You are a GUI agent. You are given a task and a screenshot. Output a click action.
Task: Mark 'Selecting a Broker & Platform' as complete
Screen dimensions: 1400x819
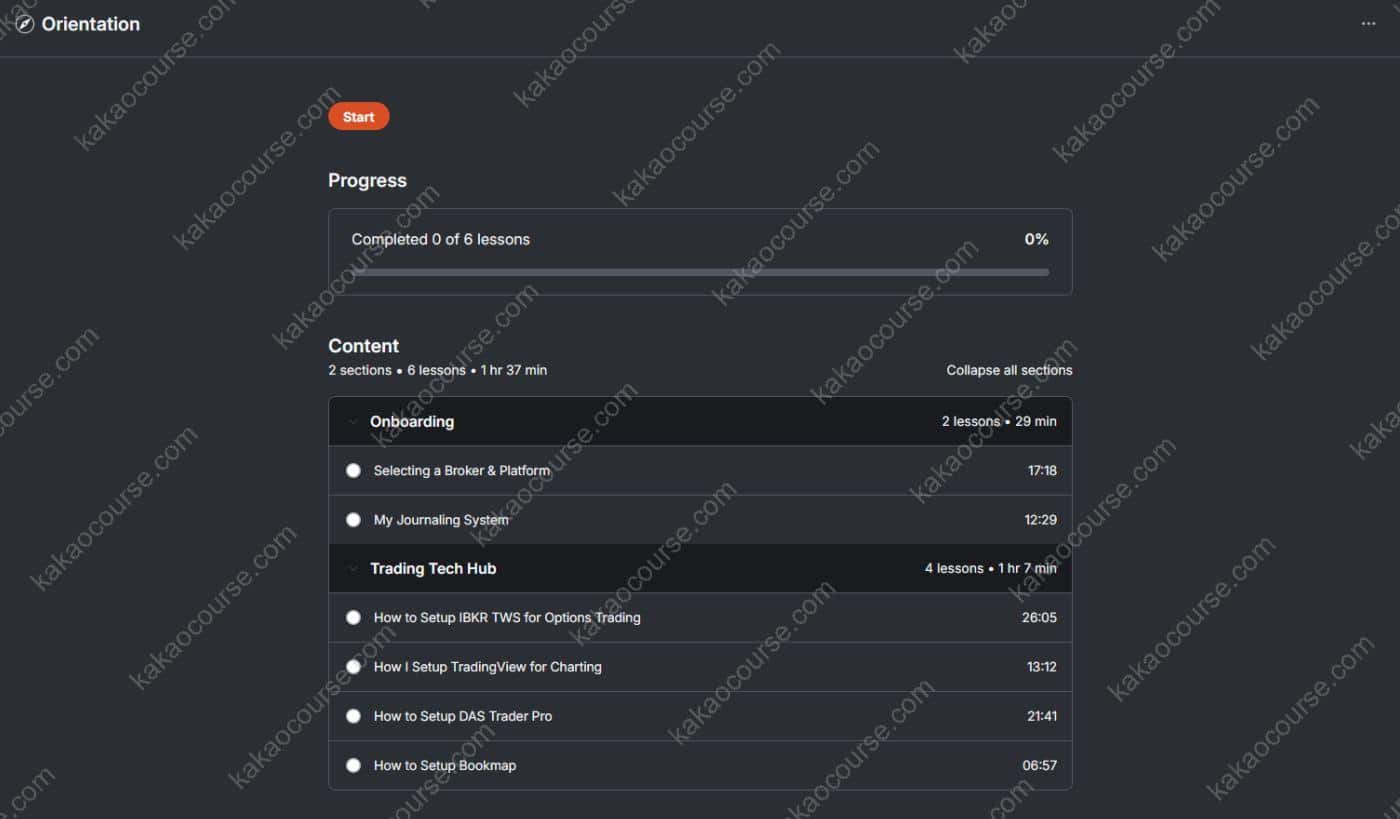click(353, 469)
